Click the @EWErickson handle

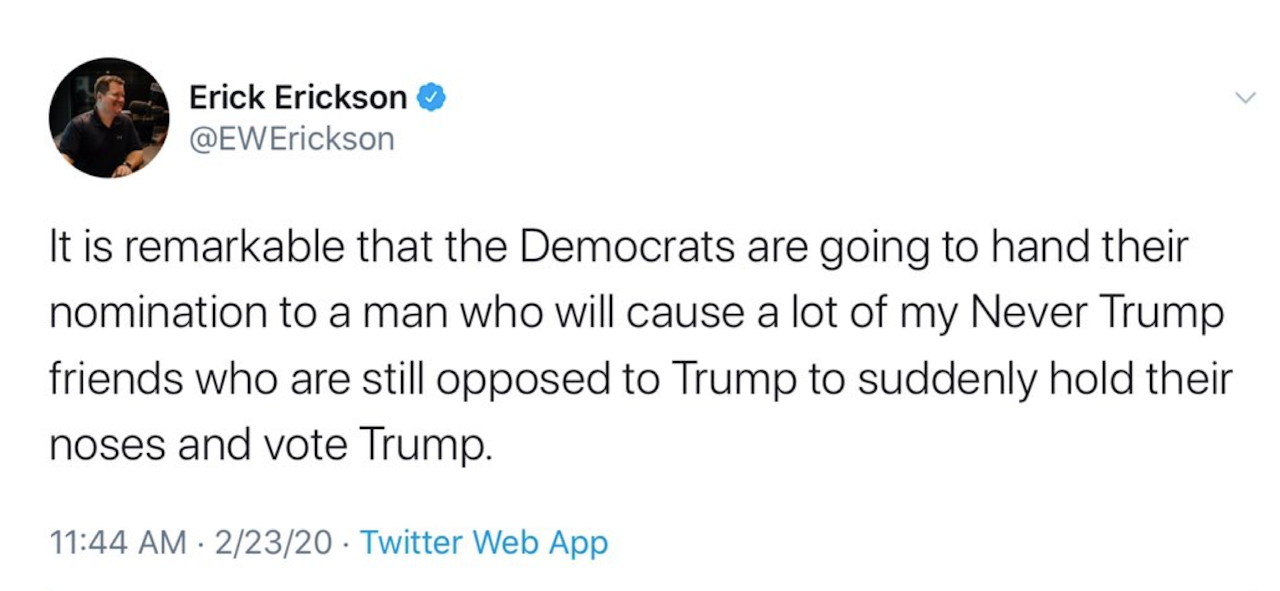[x=292, y=138]
